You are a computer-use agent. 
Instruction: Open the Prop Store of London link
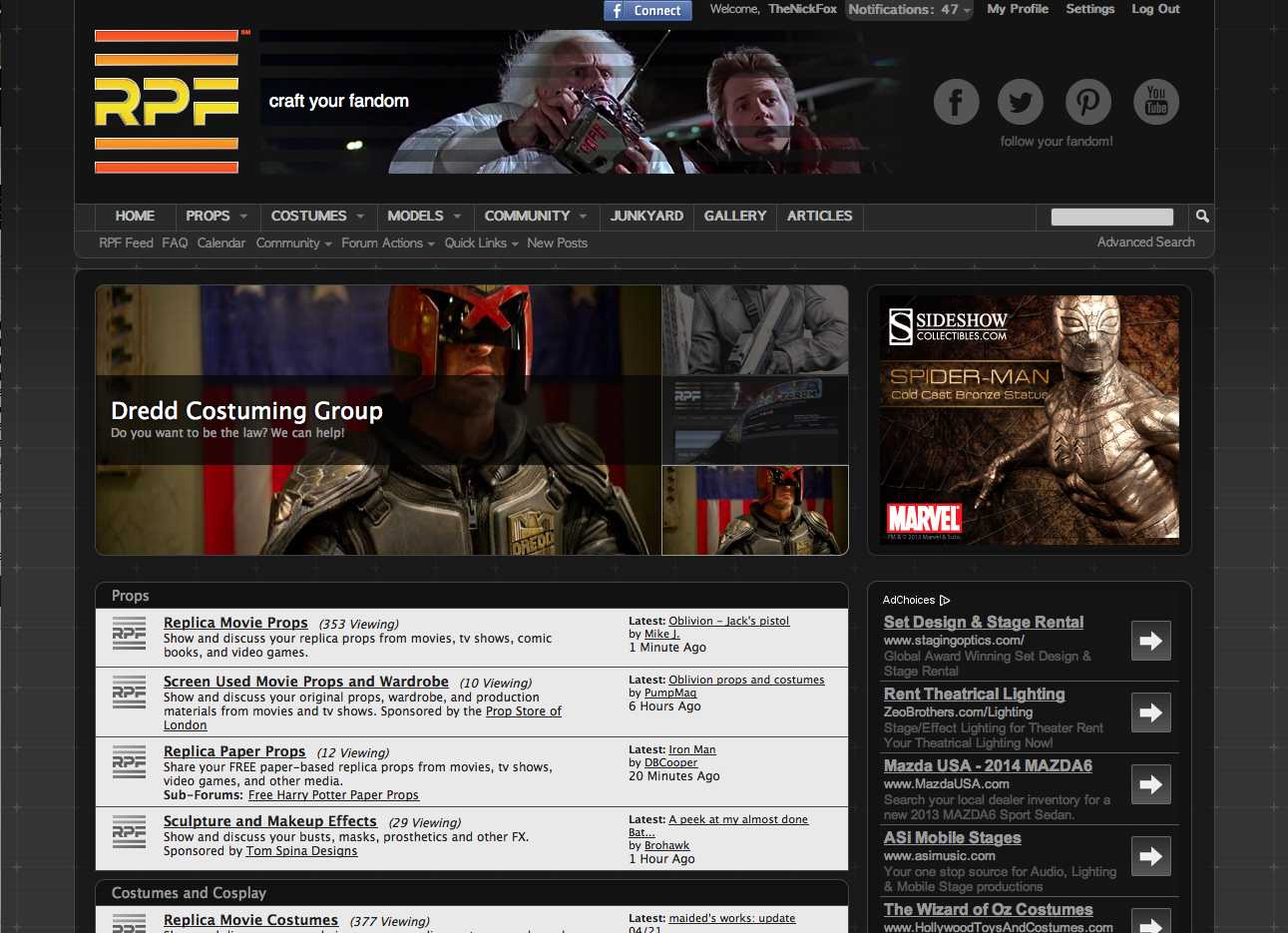[x=524, y=711]
